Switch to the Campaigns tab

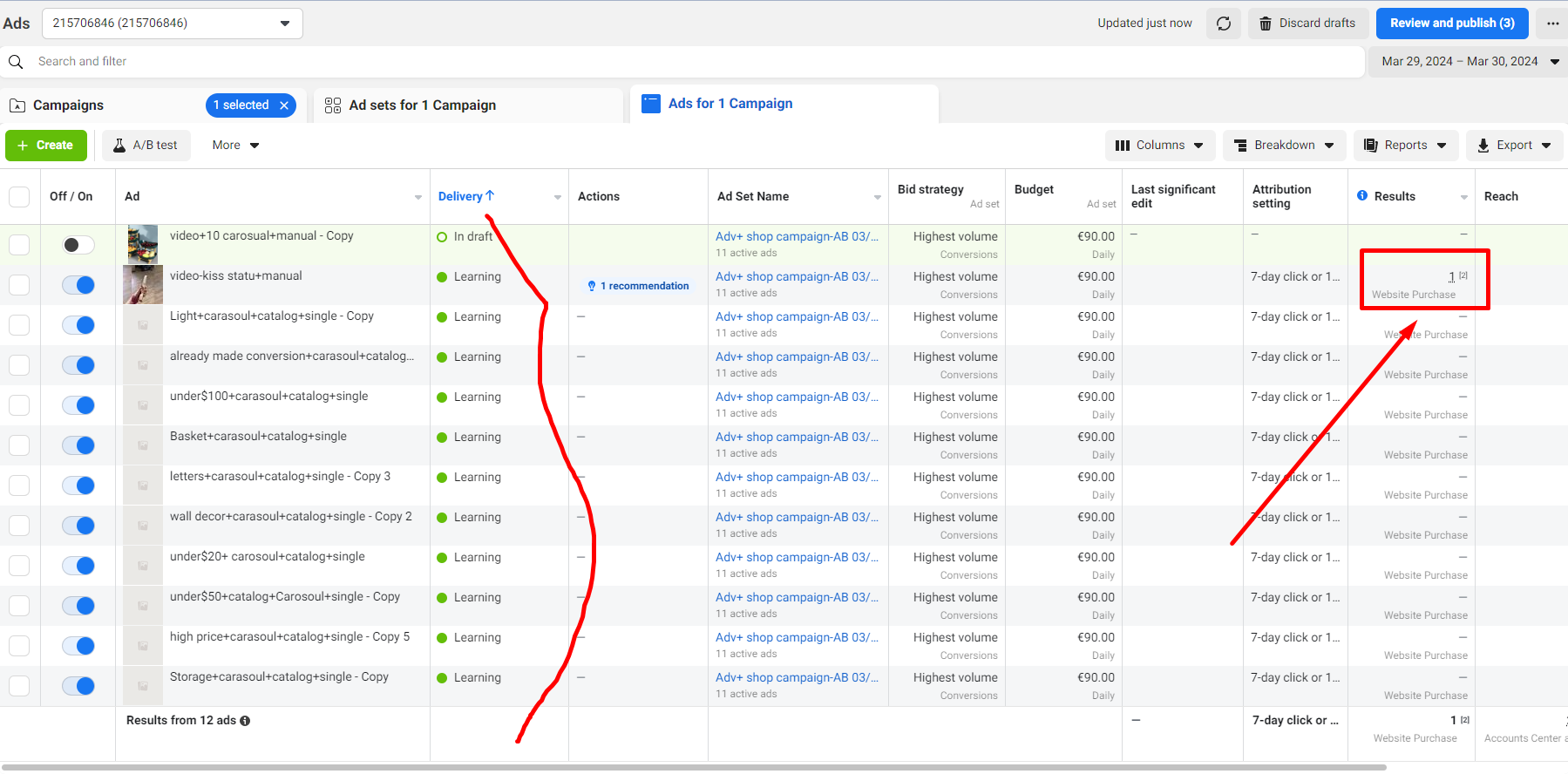click(x=68, y=105)
